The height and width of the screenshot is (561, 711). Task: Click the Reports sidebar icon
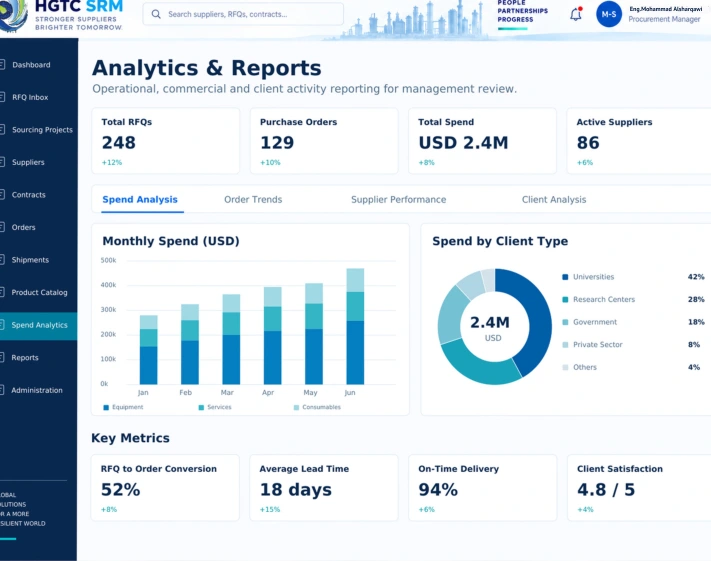coord(2,358)
